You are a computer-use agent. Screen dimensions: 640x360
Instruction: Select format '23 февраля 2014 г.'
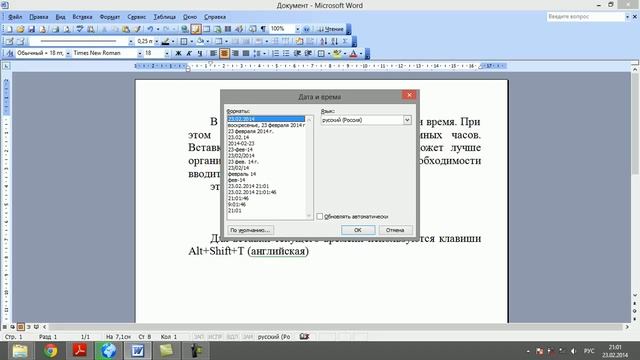pyautogui.click(x=251, y=131)
